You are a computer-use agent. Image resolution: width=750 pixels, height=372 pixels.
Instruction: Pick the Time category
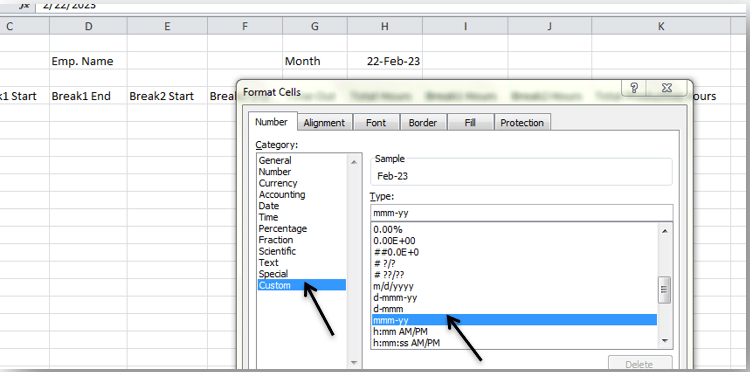tap(301, 217)
